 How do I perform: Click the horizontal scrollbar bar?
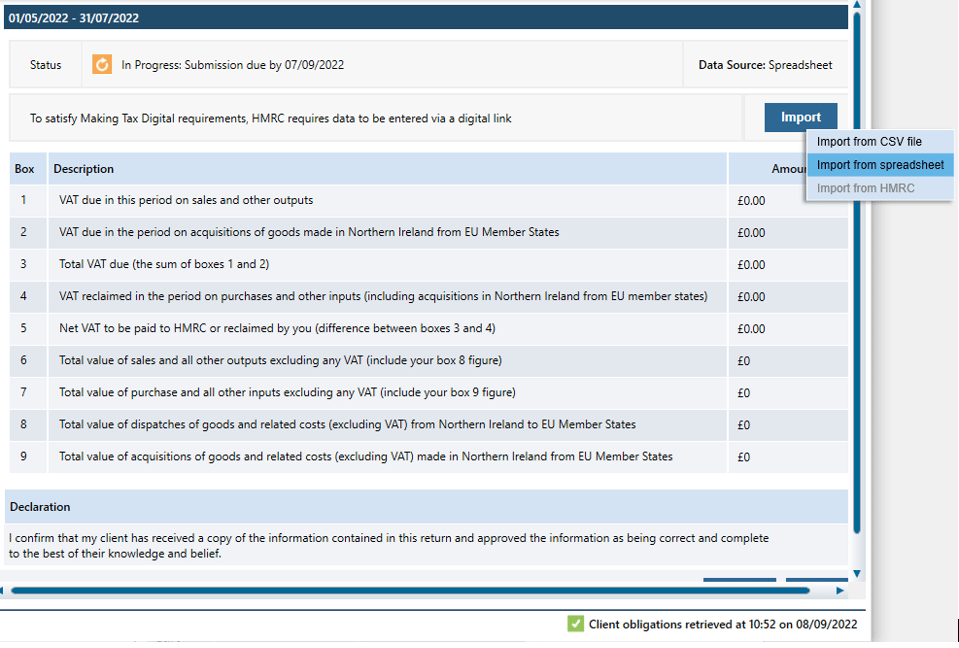(x=400, y=591)
